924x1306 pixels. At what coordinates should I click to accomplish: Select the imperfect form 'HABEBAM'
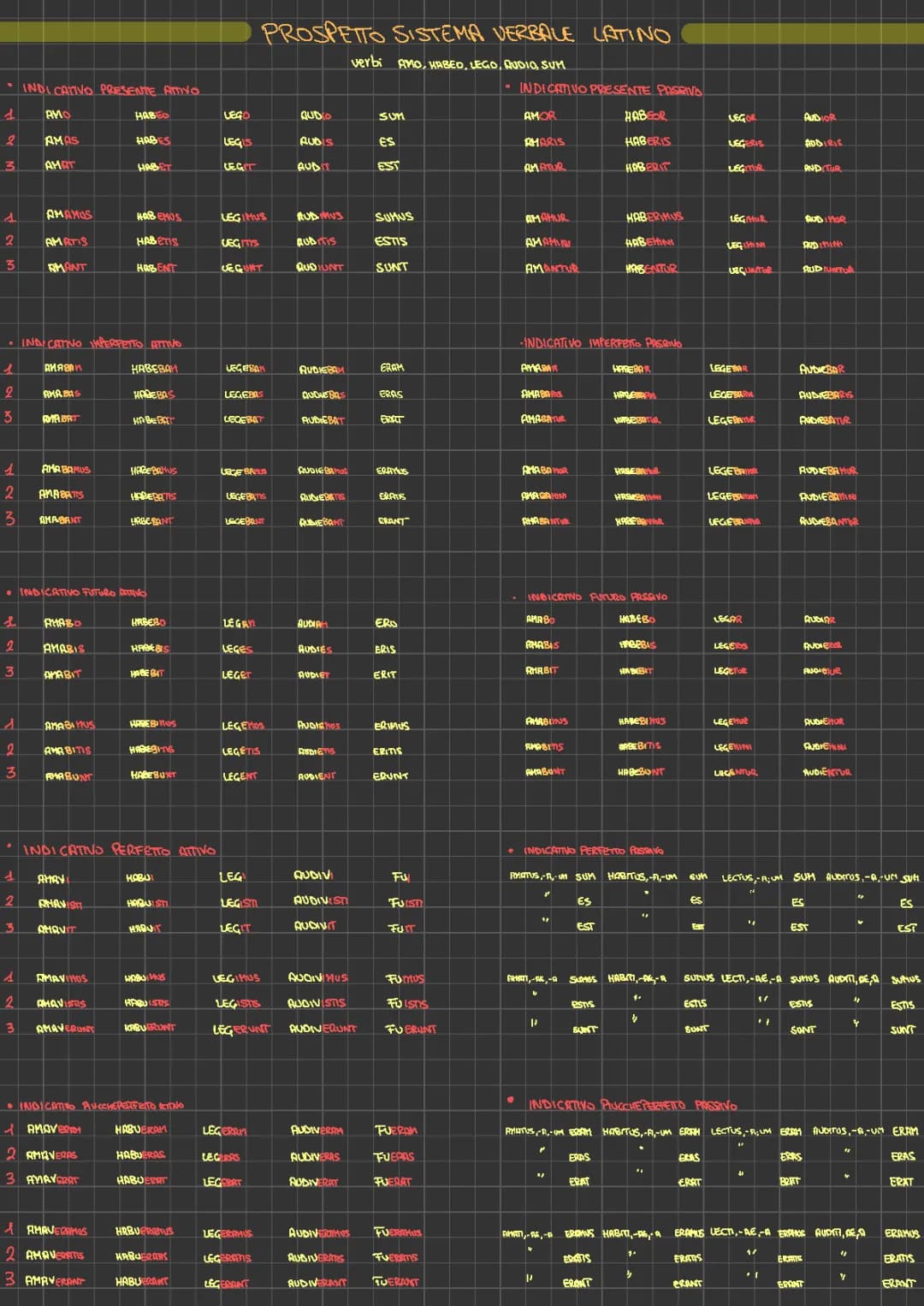[156, 369]
